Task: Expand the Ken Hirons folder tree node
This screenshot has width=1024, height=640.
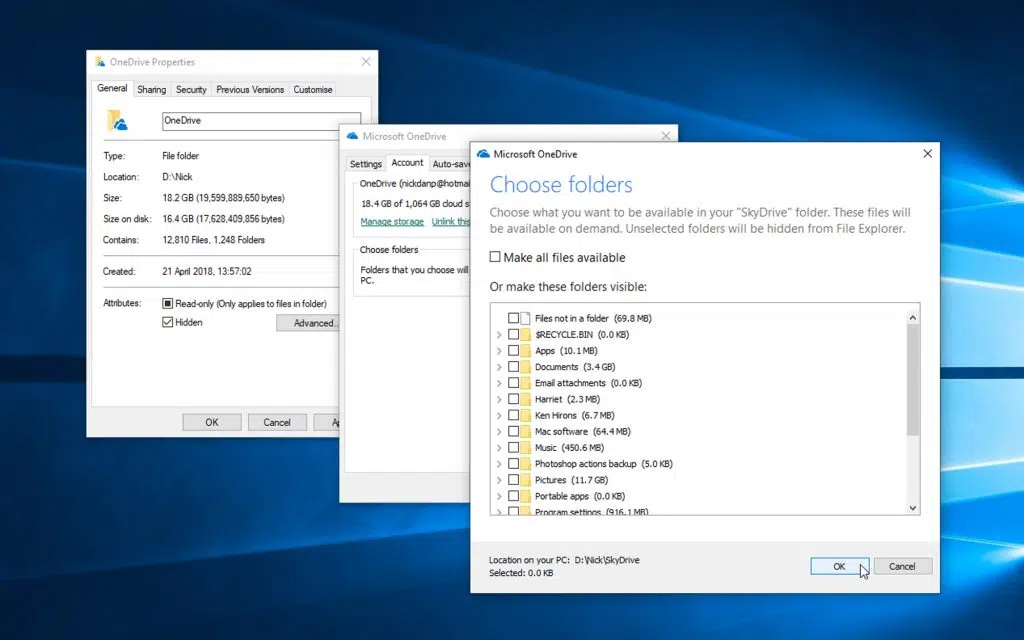Action: pos(499,415)
